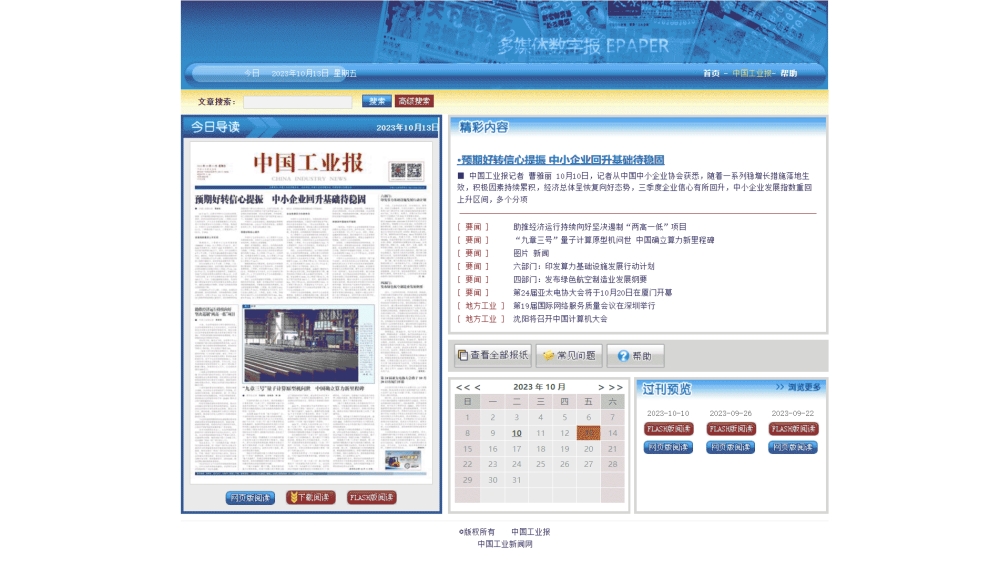Open article 沈阳将召开中国计算机大会
The height and width of the screenshot is (568, 1000).
tap(560, 319)
